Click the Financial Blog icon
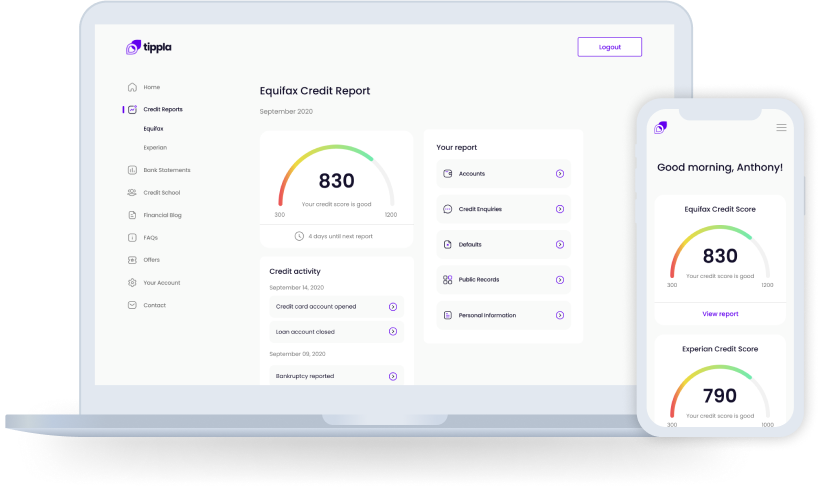The image size is (820, 490). click(132, 215)
